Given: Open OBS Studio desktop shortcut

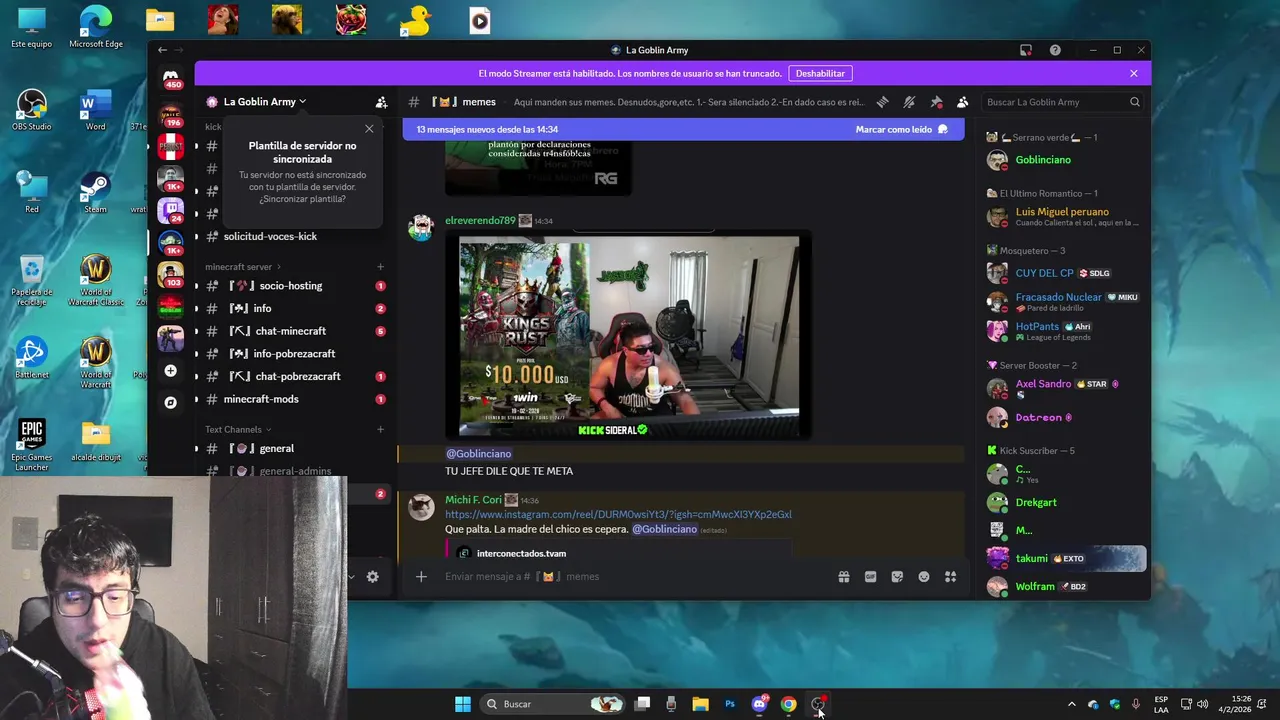Looking at the screenshot, I should [32, 110].
